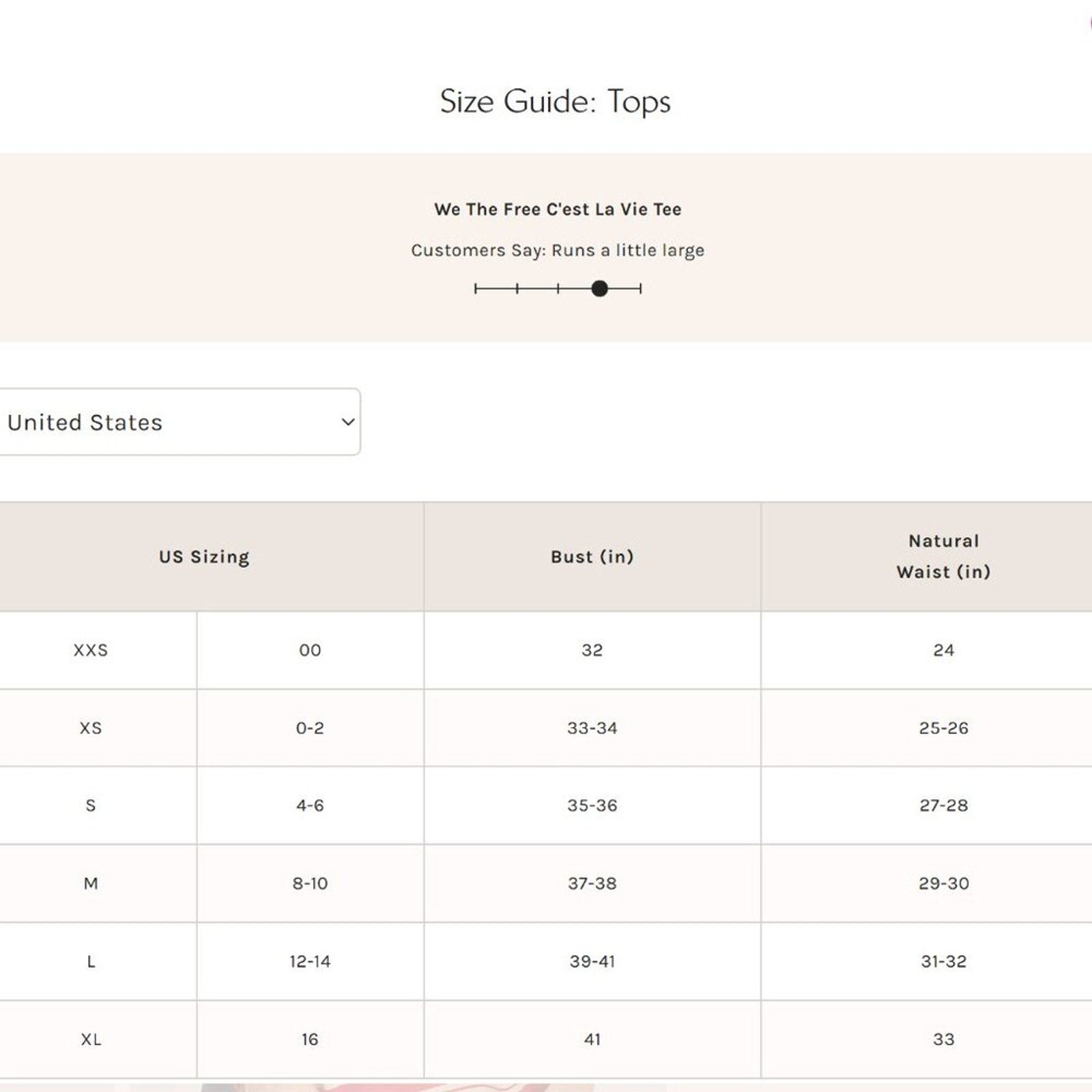Select the L size cell
The height and width of the screenshot is (1092, 1092).
[91, 962]
